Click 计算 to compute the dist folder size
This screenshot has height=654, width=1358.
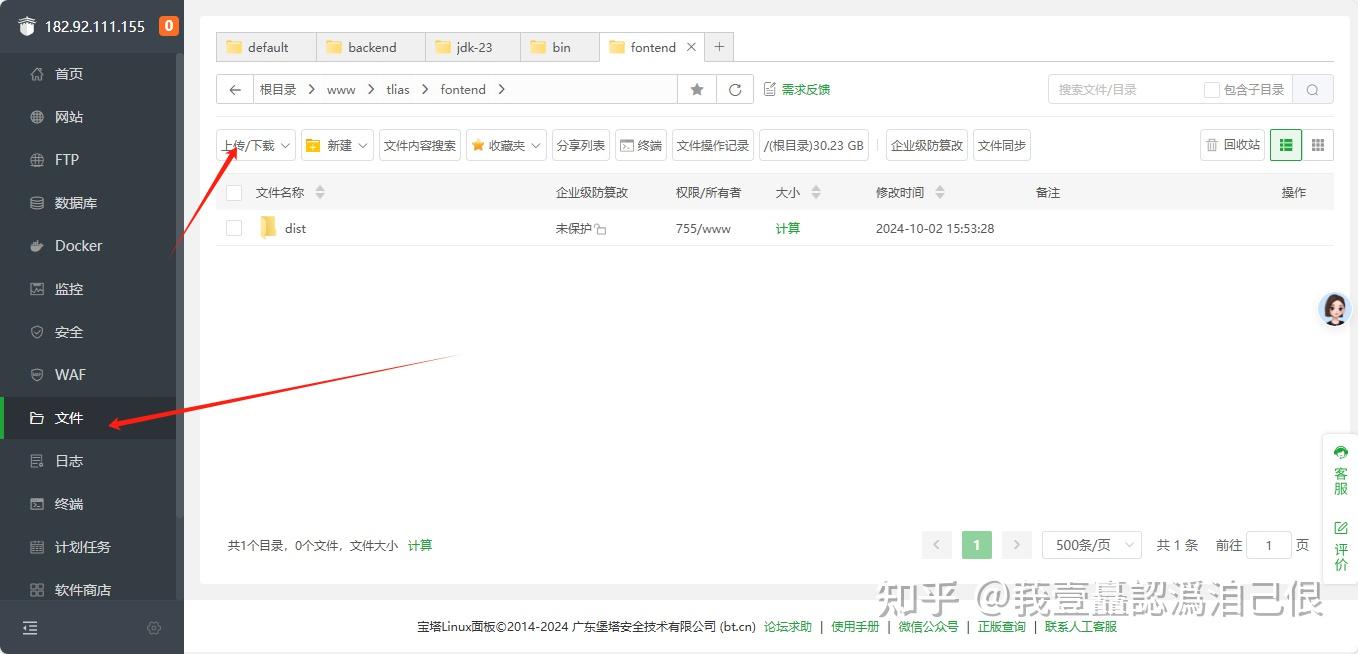pyautogui.click(x=787, y=228)
